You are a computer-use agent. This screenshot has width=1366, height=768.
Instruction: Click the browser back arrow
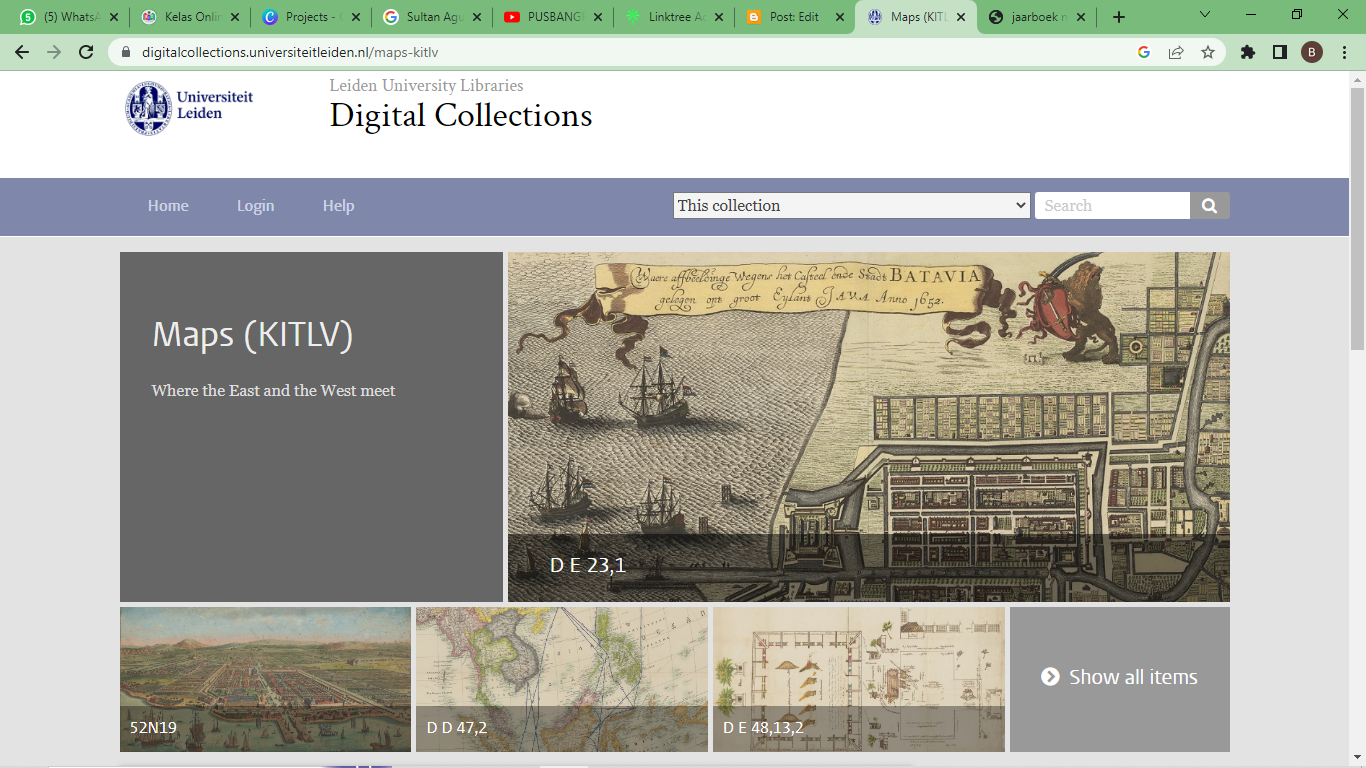click(x=22, y=52)
